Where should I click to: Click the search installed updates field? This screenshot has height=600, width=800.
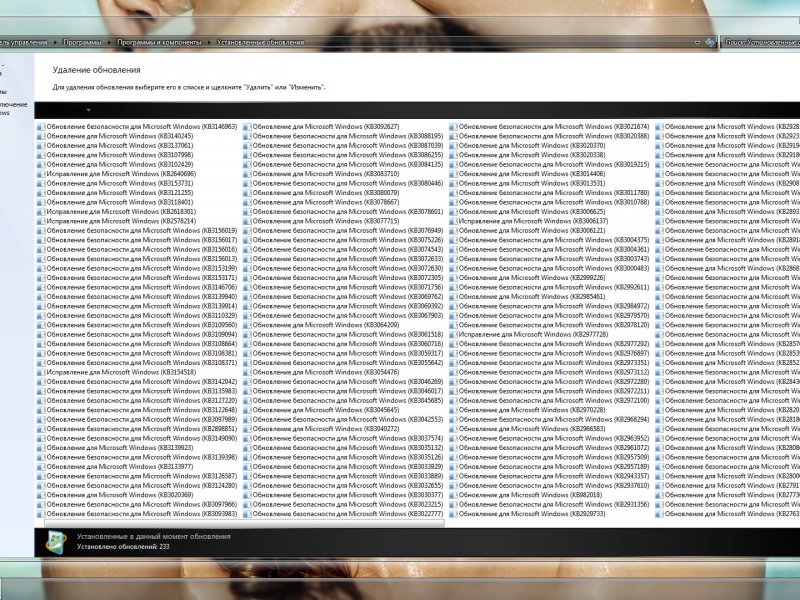pos(760,42)
